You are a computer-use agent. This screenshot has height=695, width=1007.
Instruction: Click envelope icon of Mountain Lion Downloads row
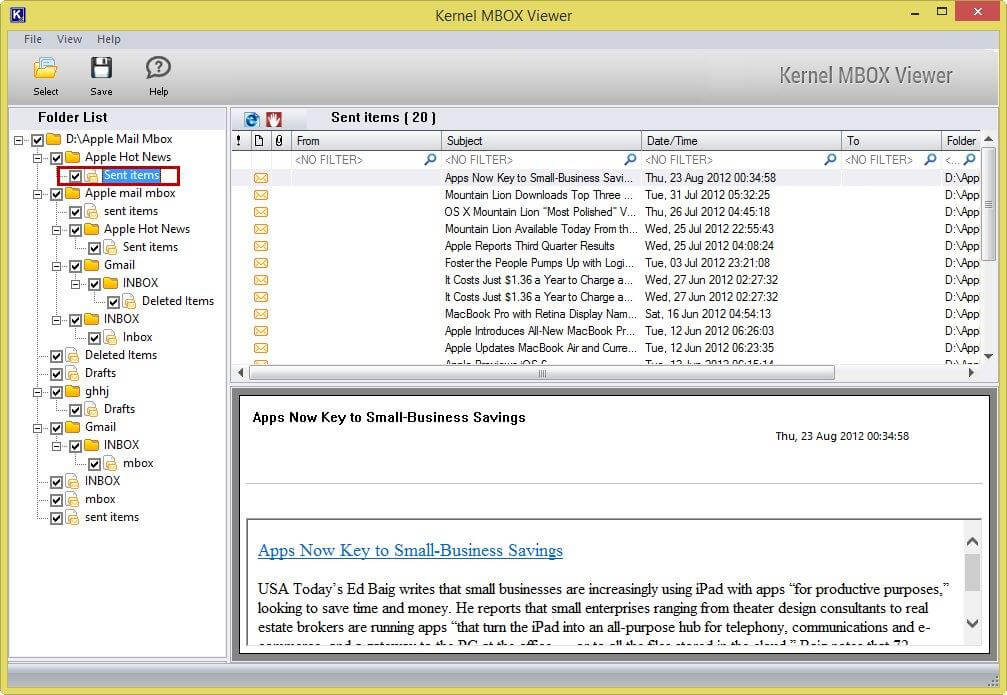[x=261, y=195]
